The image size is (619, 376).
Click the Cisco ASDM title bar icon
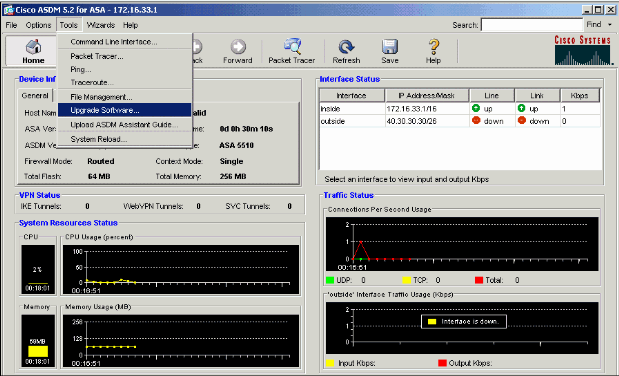click(x=8, y=9)
